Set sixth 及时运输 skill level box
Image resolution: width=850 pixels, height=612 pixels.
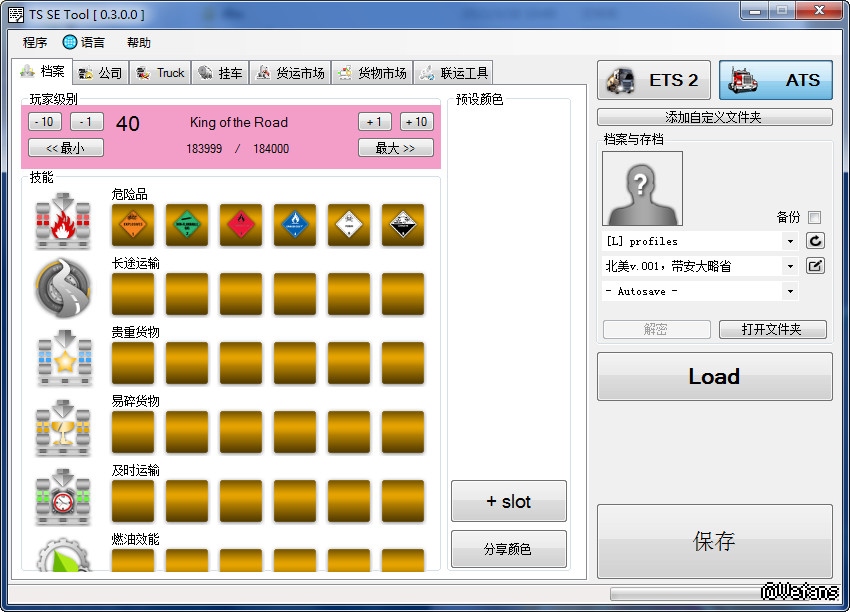tap(403, 501)
